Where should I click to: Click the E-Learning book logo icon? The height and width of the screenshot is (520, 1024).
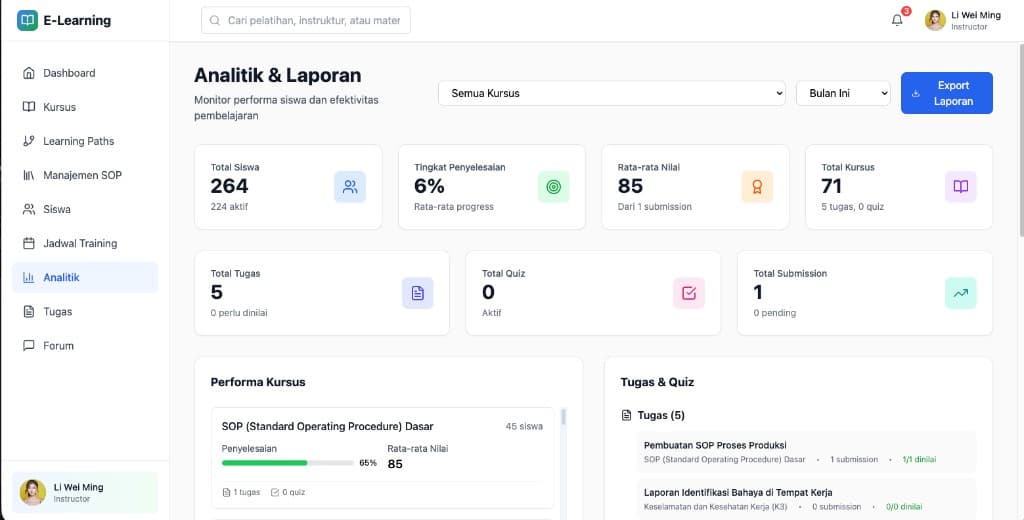coord(27,20)
